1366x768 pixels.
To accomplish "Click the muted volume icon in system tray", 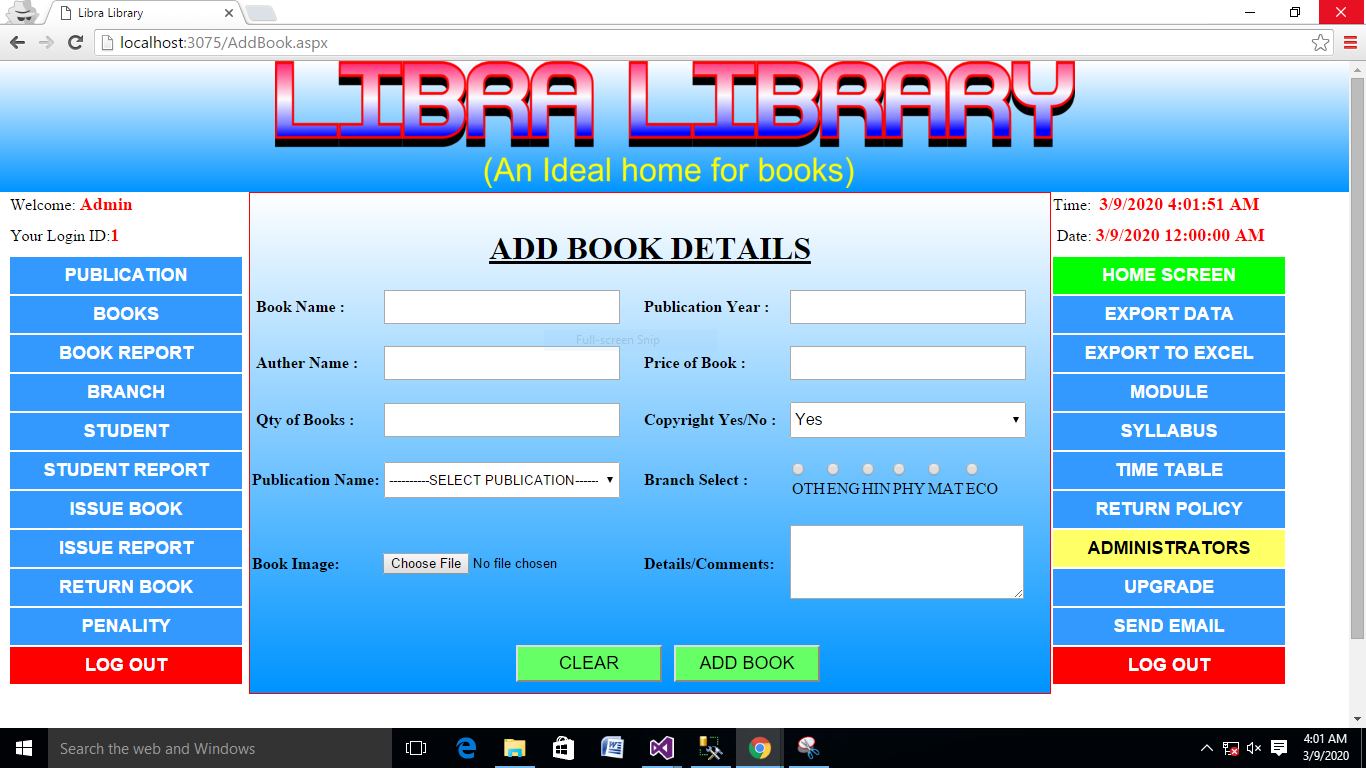I will coord(1254,748).
